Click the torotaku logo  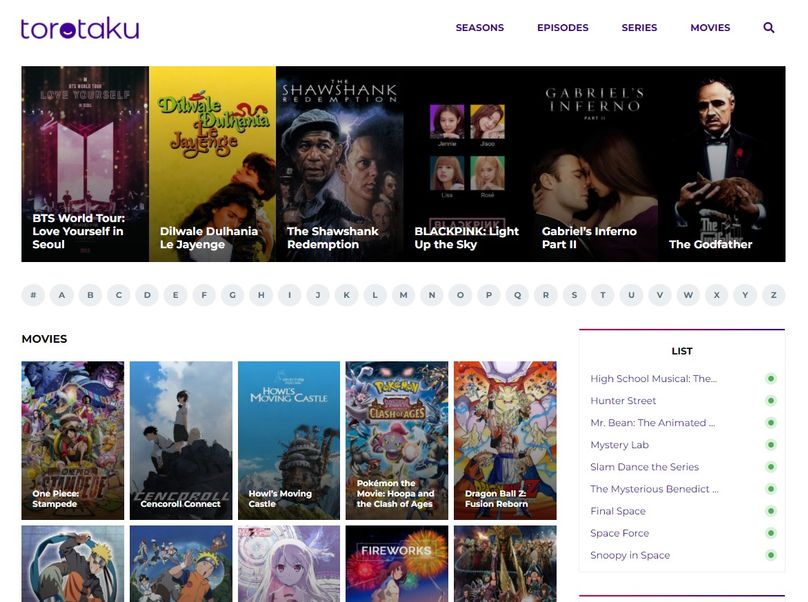click(x=79, y=28)
